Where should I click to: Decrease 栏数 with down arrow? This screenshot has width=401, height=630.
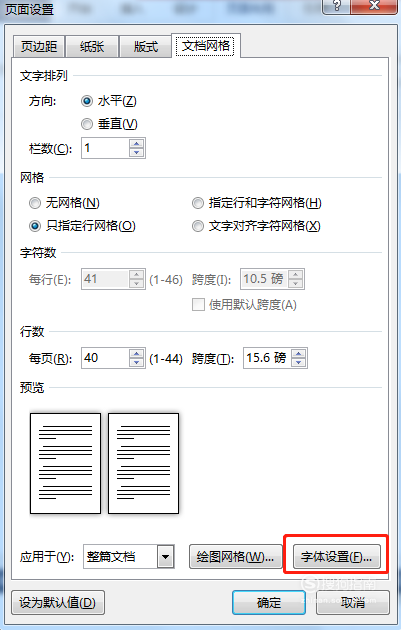137,152
